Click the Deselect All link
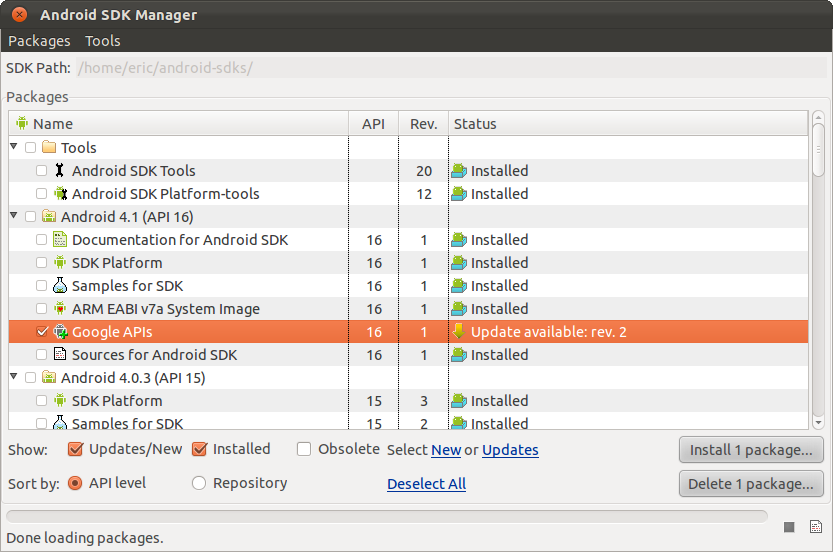833x552 pixels. pos(426,484)
